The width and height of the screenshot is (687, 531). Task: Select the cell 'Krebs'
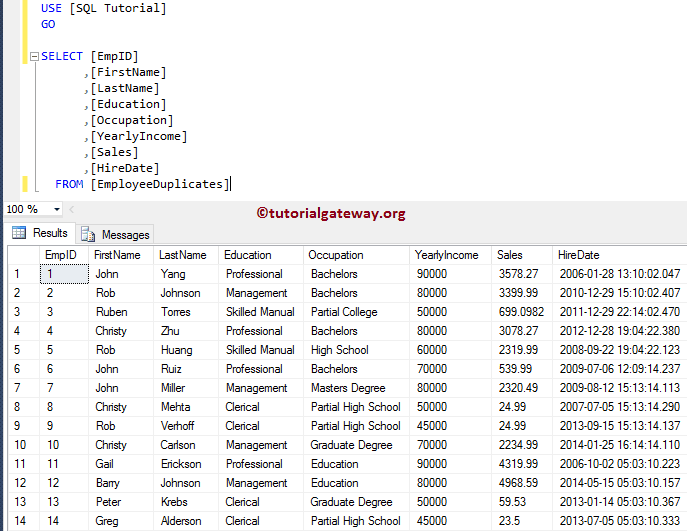coord(186,502)
